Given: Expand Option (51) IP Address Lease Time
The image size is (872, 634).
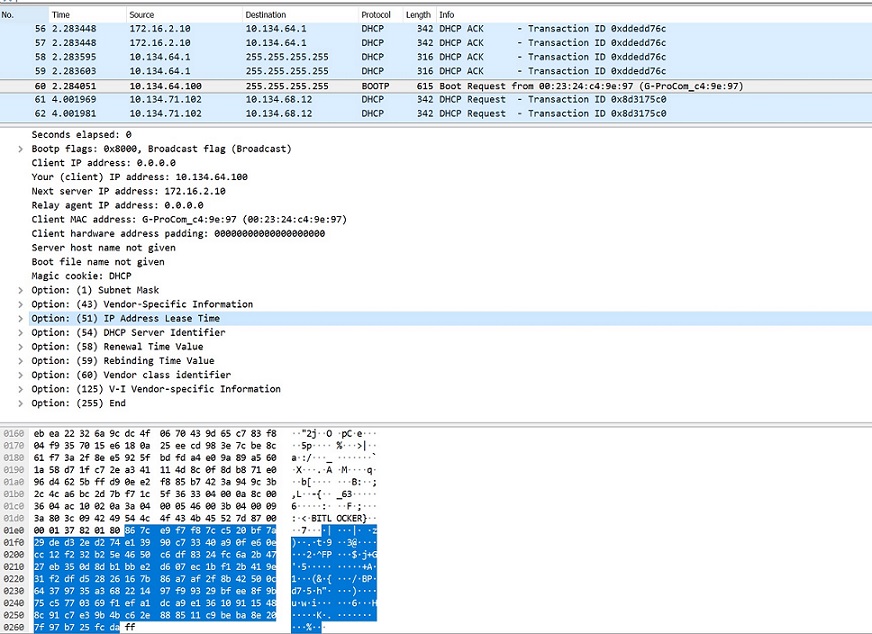Looking at the screenshot, I should 20,318.
